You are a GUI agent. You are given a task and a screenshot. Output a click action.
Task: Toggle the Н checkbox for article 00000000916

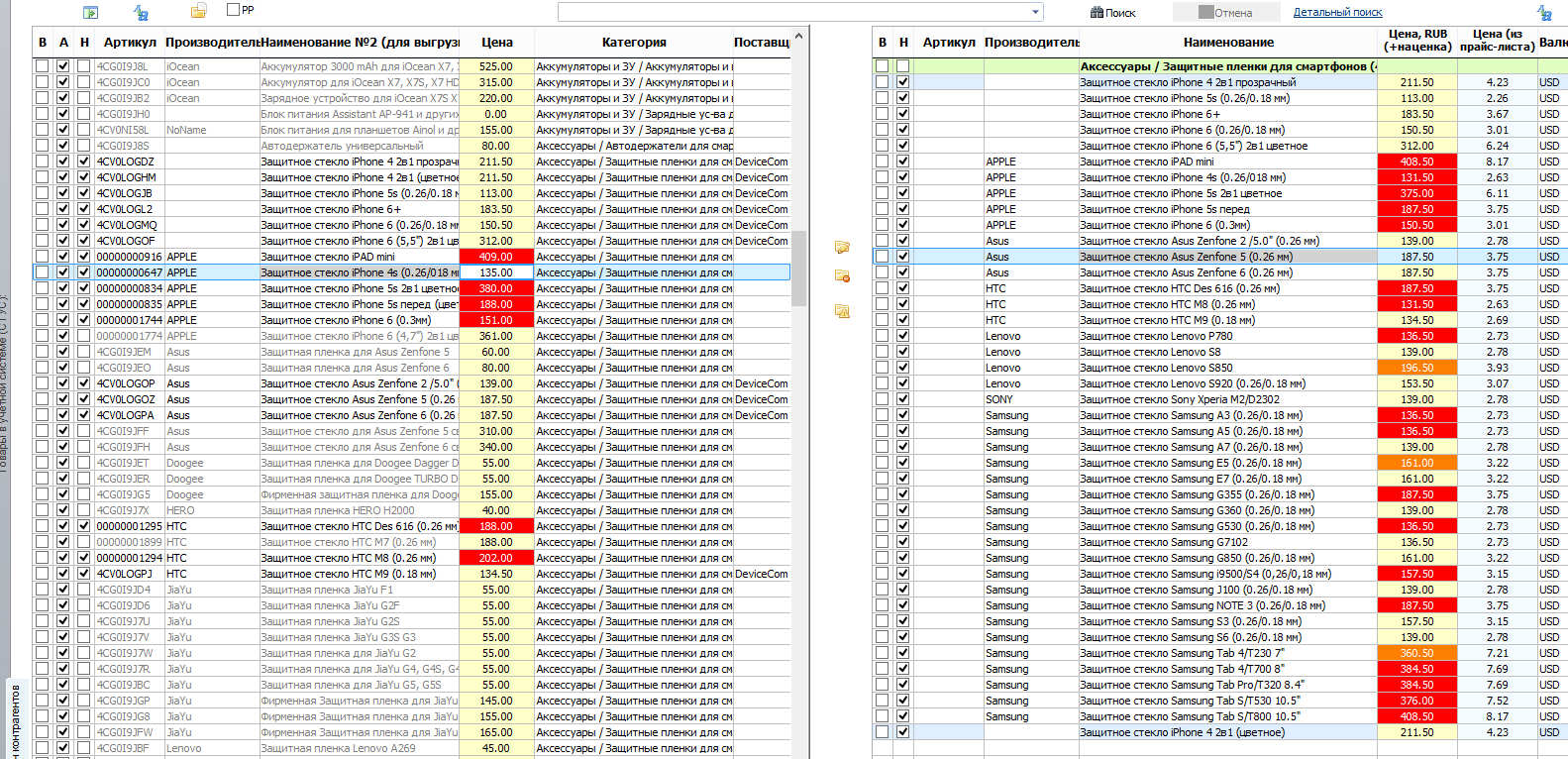click(84, 257)
